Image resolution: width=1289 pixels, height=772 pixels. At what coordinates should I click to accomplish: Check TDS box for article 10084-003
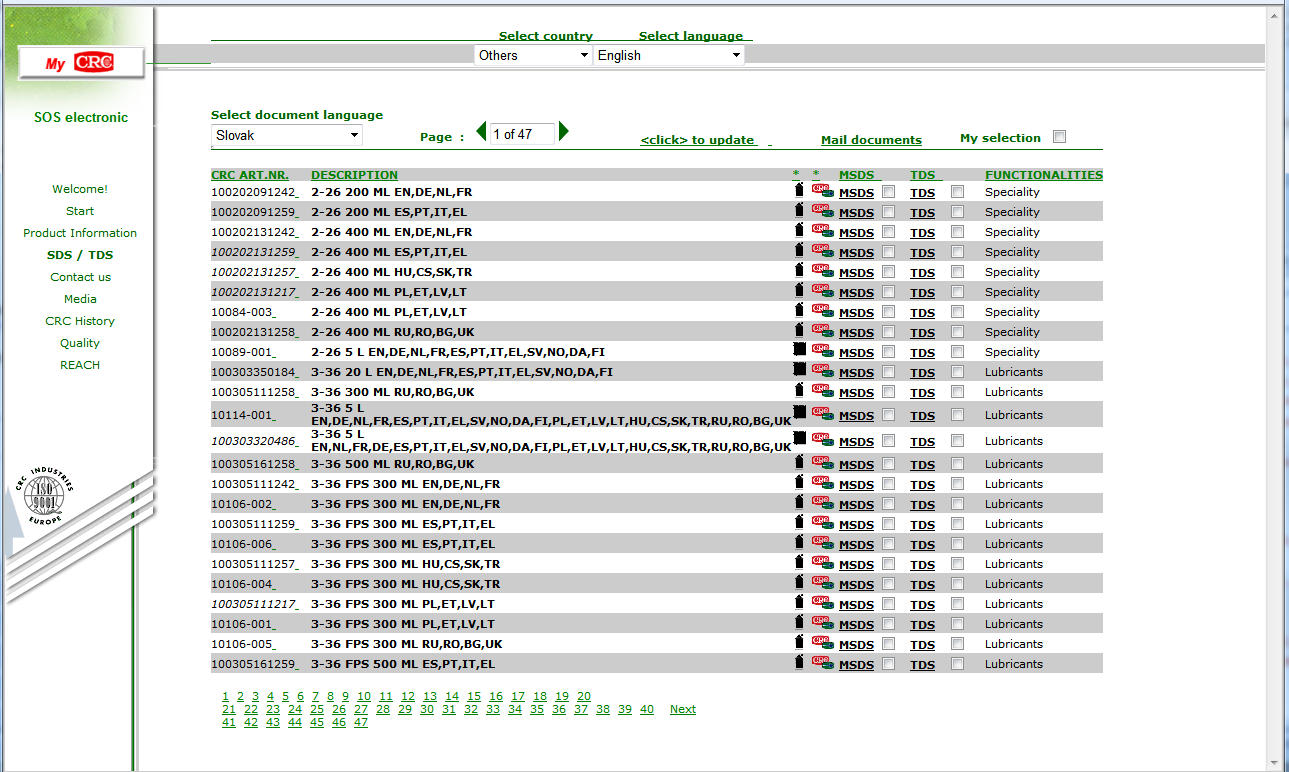[958, 311]
